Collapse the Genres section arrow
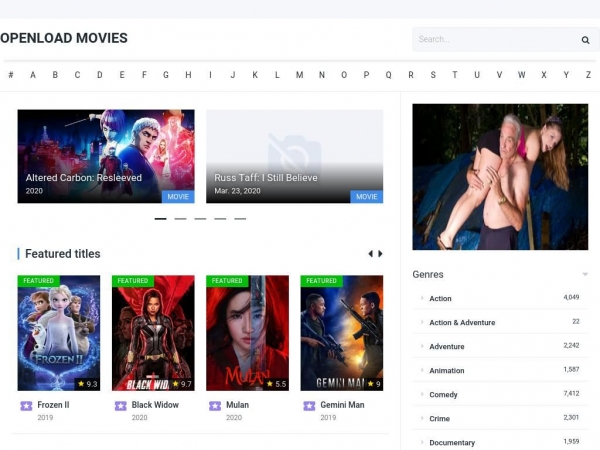This screenshot has width=600, height=450. (585, 274)
